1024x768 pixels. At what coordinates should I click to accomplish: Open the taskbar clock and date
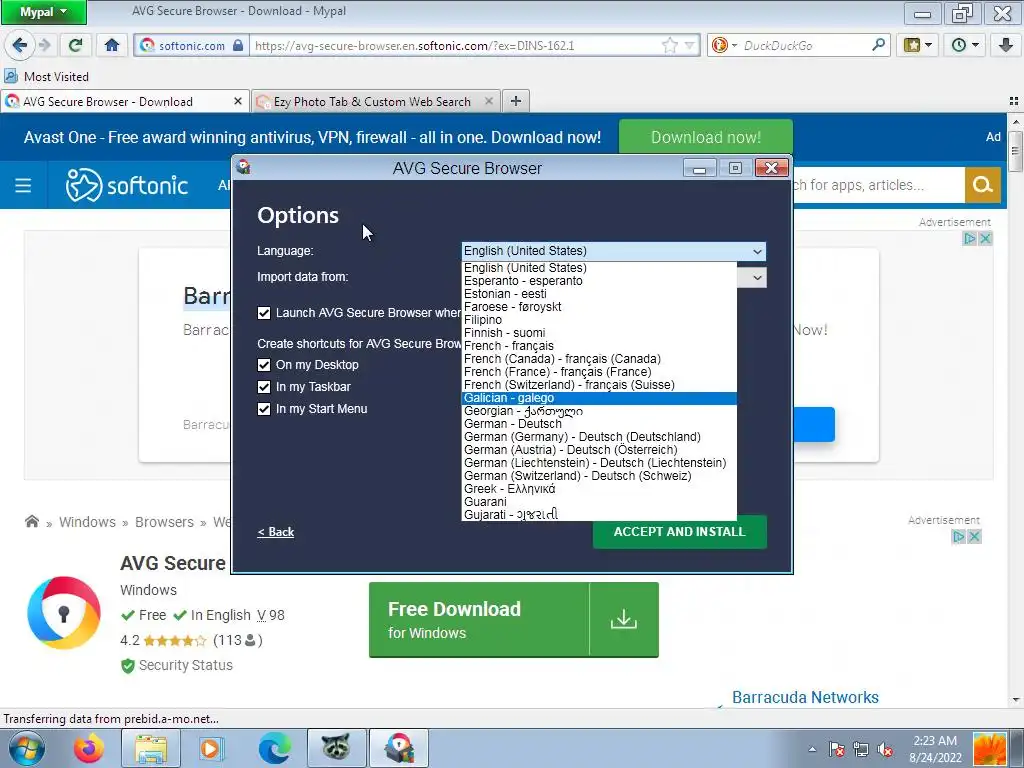pos(935,749)
